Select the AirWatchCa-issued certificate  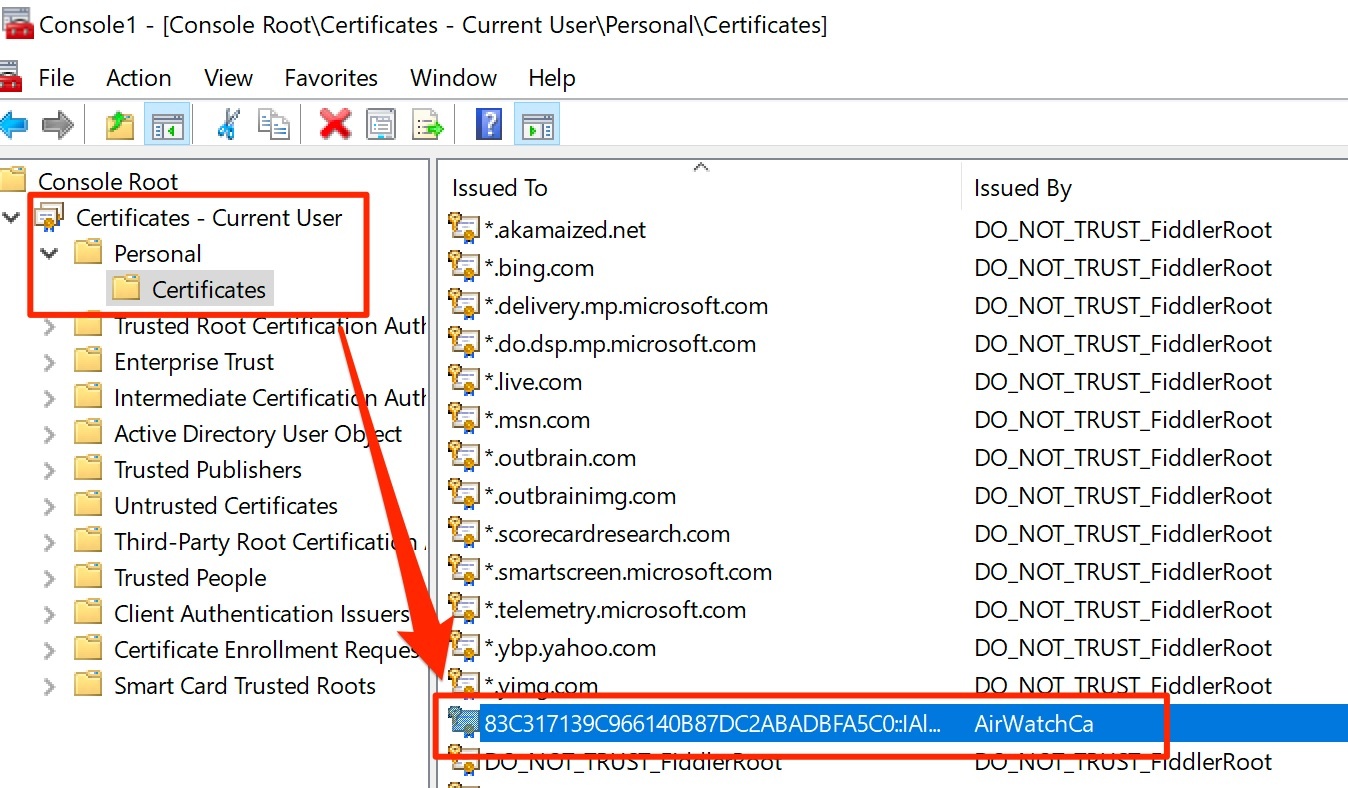[710, 724]
